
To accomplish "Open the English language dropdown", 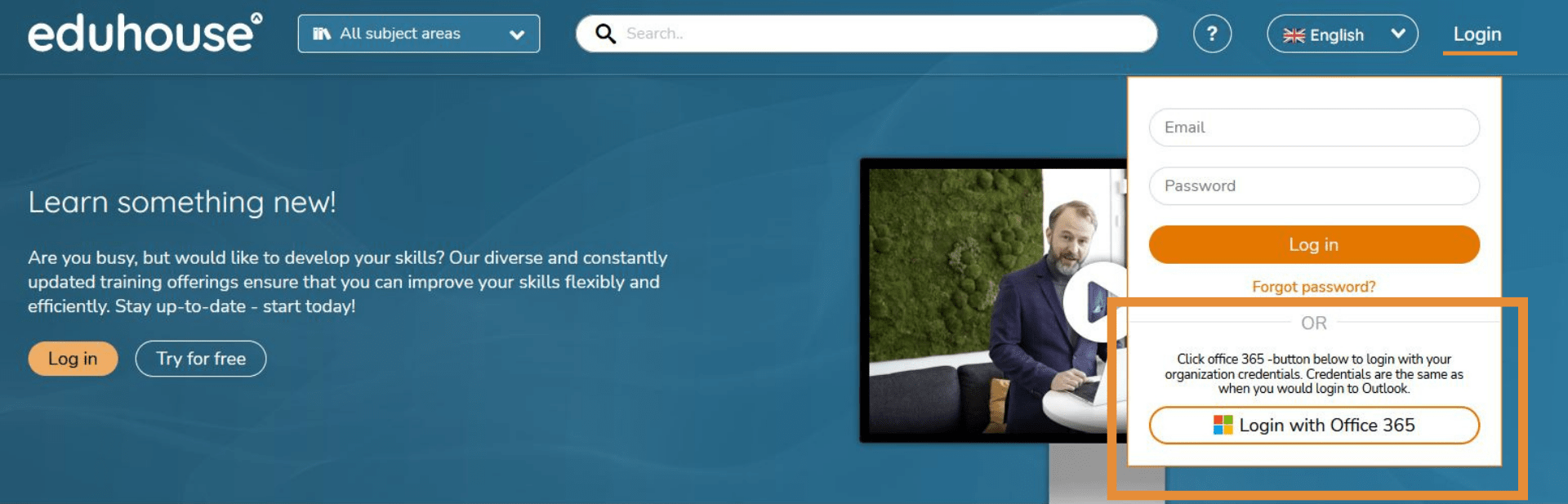I will tap(1342, 34).
